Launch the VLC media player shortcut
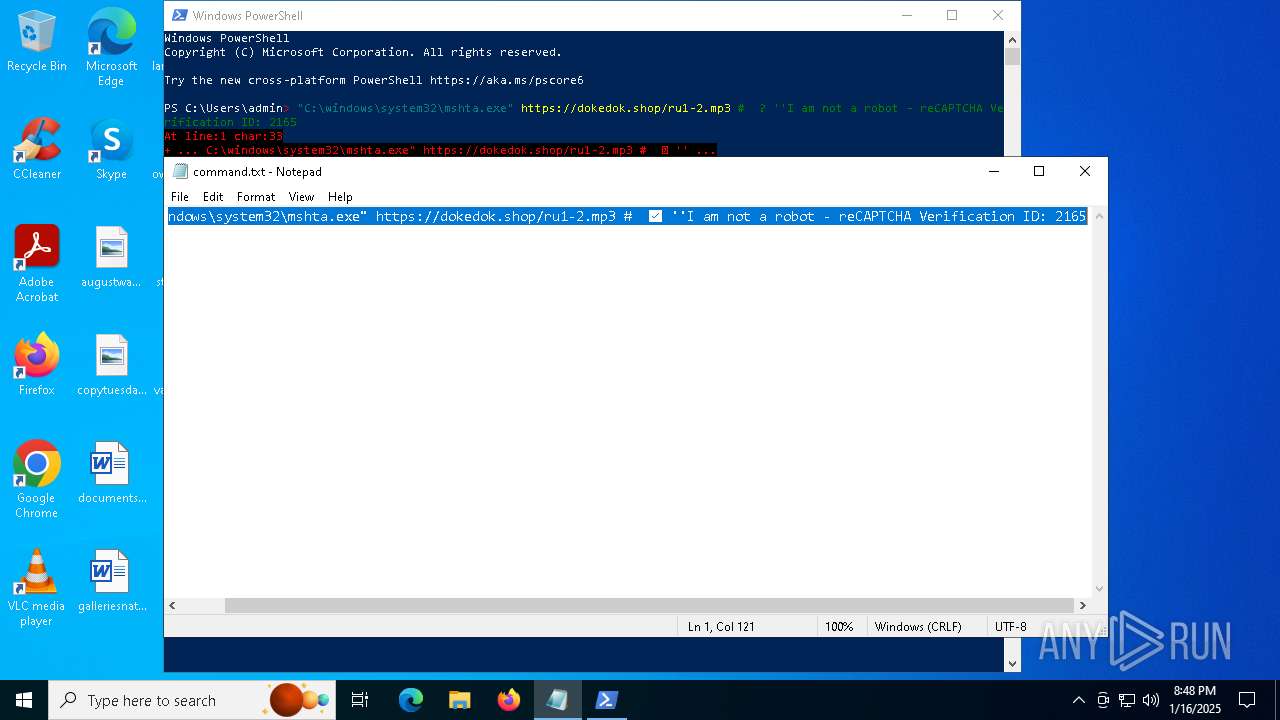Screen dimensions: 1280x720 click(x=37, y=588)
